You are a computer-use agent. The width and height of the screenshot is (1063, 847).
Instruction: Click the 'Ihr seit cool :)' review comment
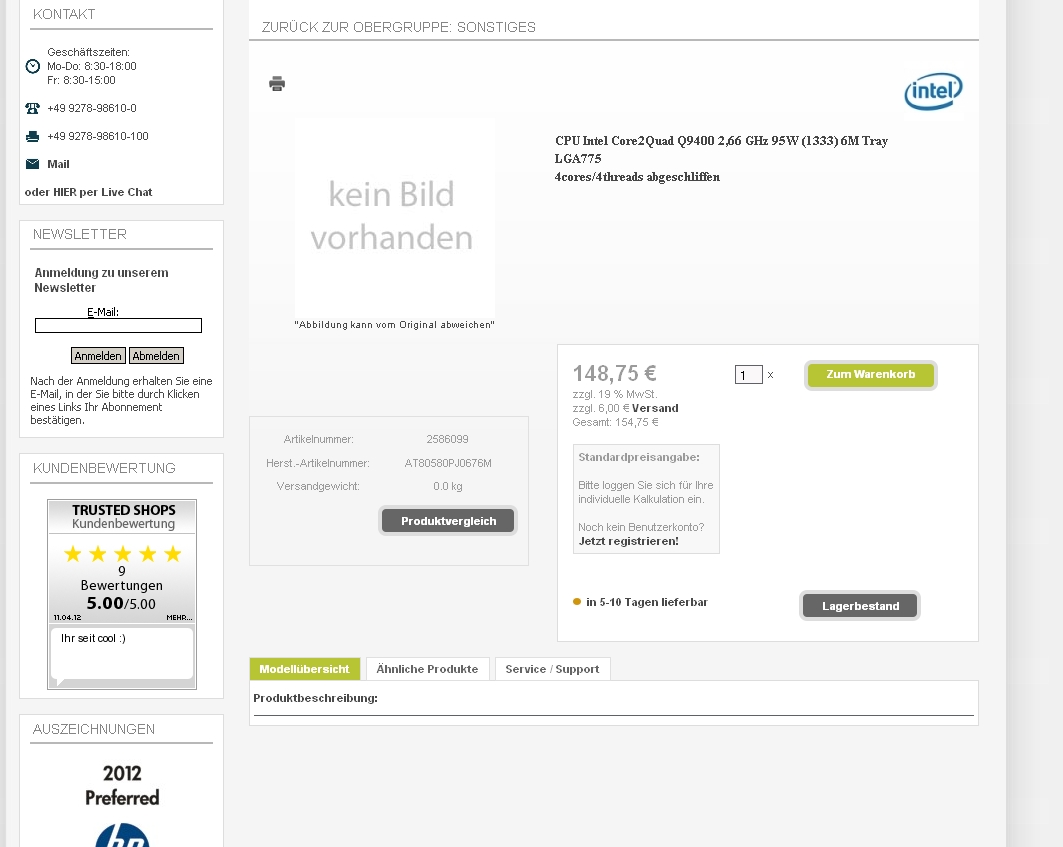(93, 638)
